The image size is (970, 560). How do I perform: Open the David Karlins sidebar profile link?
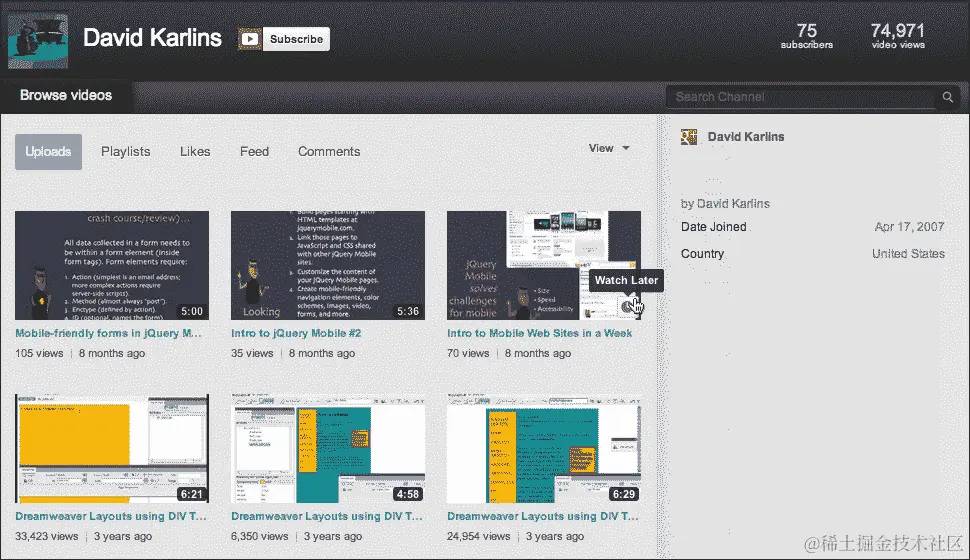pos(745,137)
